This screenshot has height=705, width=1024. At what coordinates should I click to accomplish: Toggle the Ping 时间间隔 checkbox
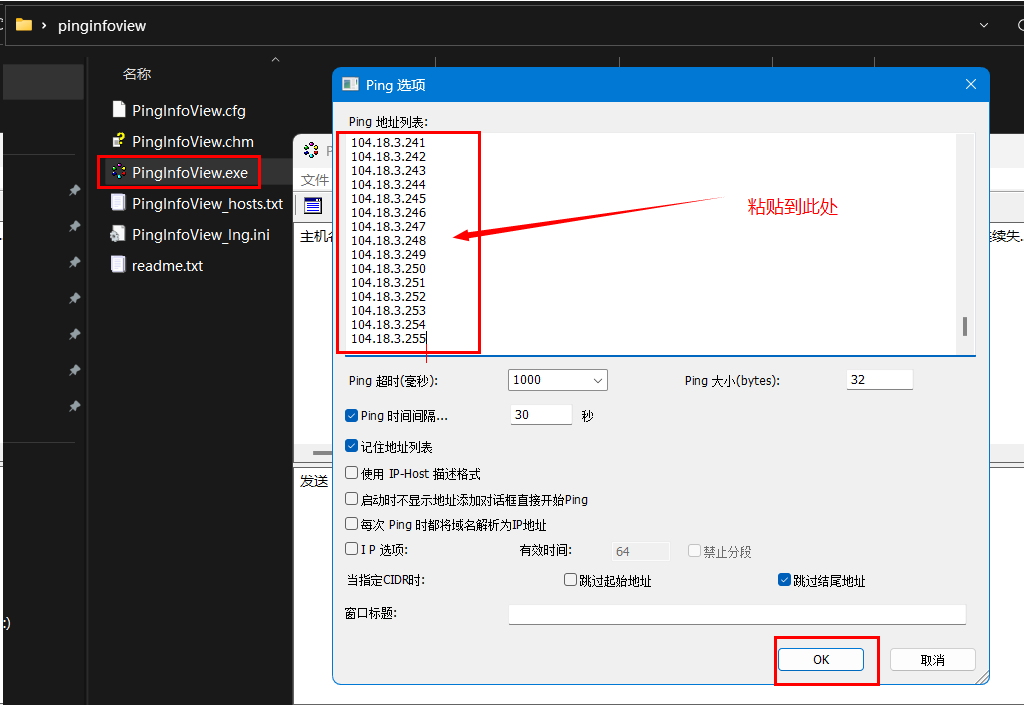click(351, 416)
